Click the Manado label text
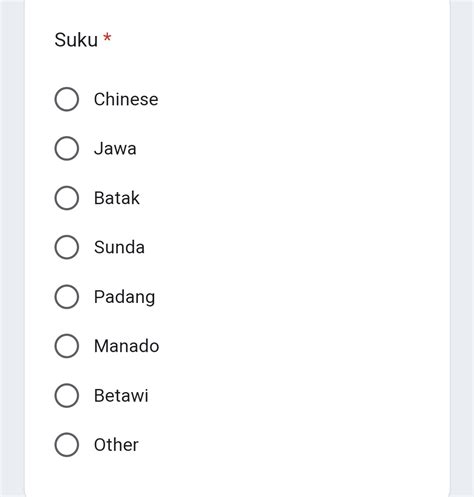Screen dimensions: 474x497 (x=127, y=346)
